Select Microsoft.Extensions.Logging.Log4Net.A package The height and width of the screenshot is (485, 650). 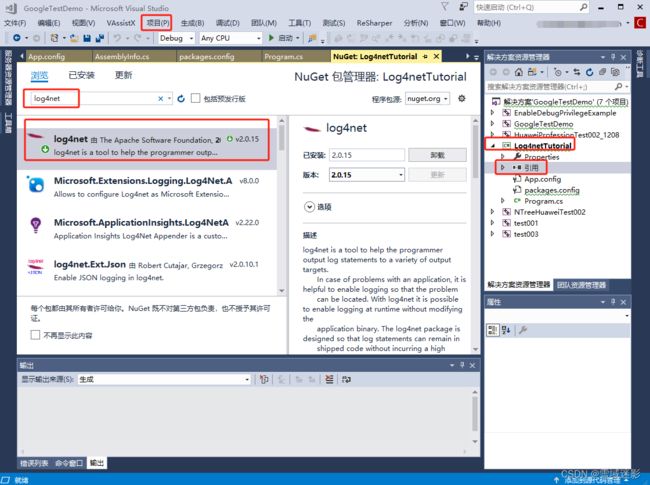click(x=147, y=187)
